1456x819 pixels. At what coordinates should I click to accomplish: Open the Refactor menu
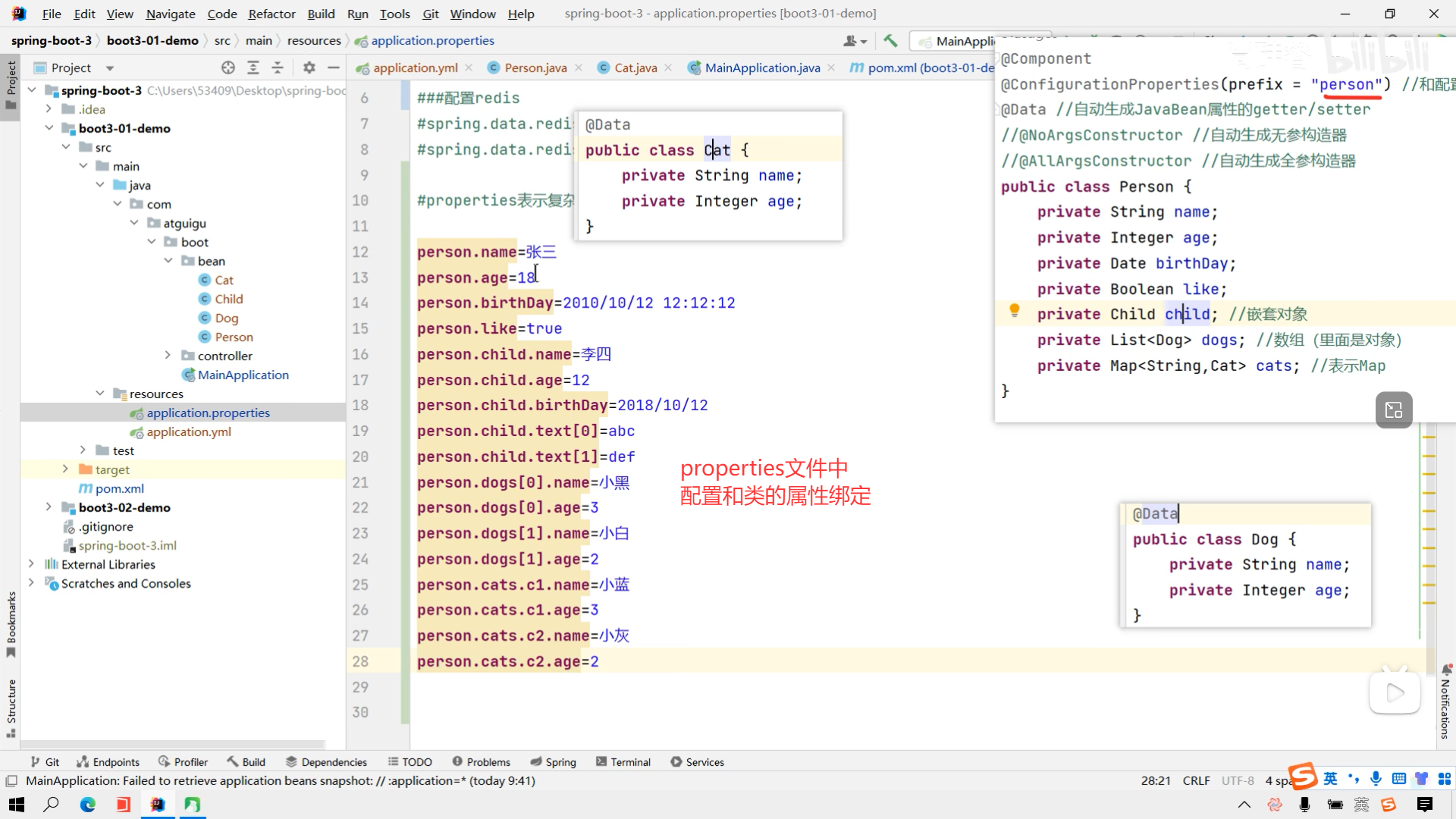pyautogui.click(x=271, y=14)
